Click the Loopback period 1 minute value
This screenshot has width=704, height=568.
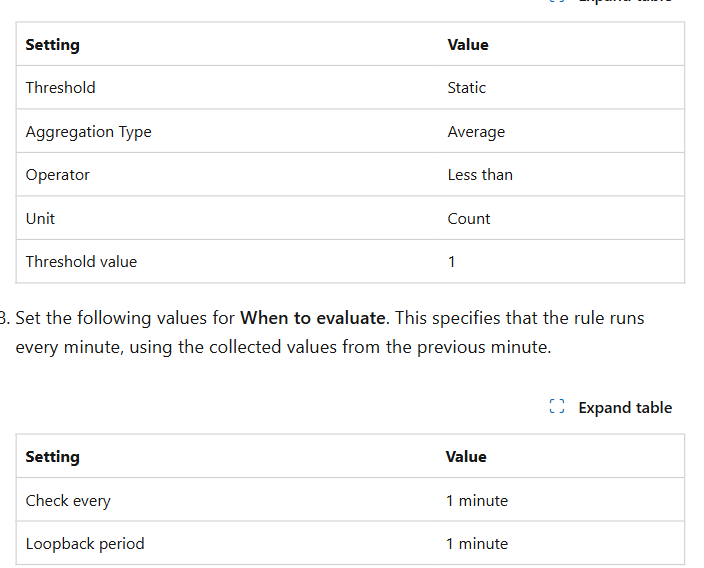[477, 543]
